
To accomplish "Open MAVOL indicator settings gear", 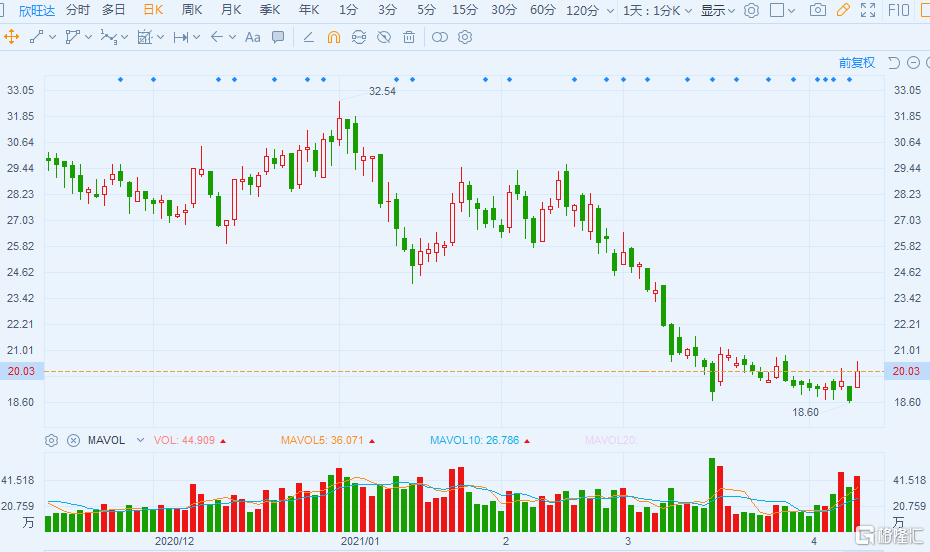I will [52, 441].
